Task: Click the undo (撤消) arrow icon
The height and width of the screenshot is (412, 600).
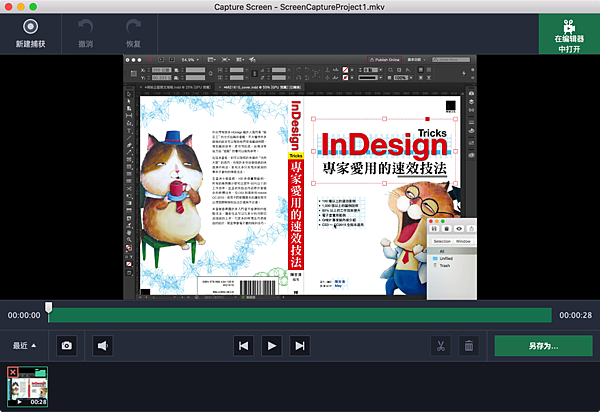Action: [85, 28]
